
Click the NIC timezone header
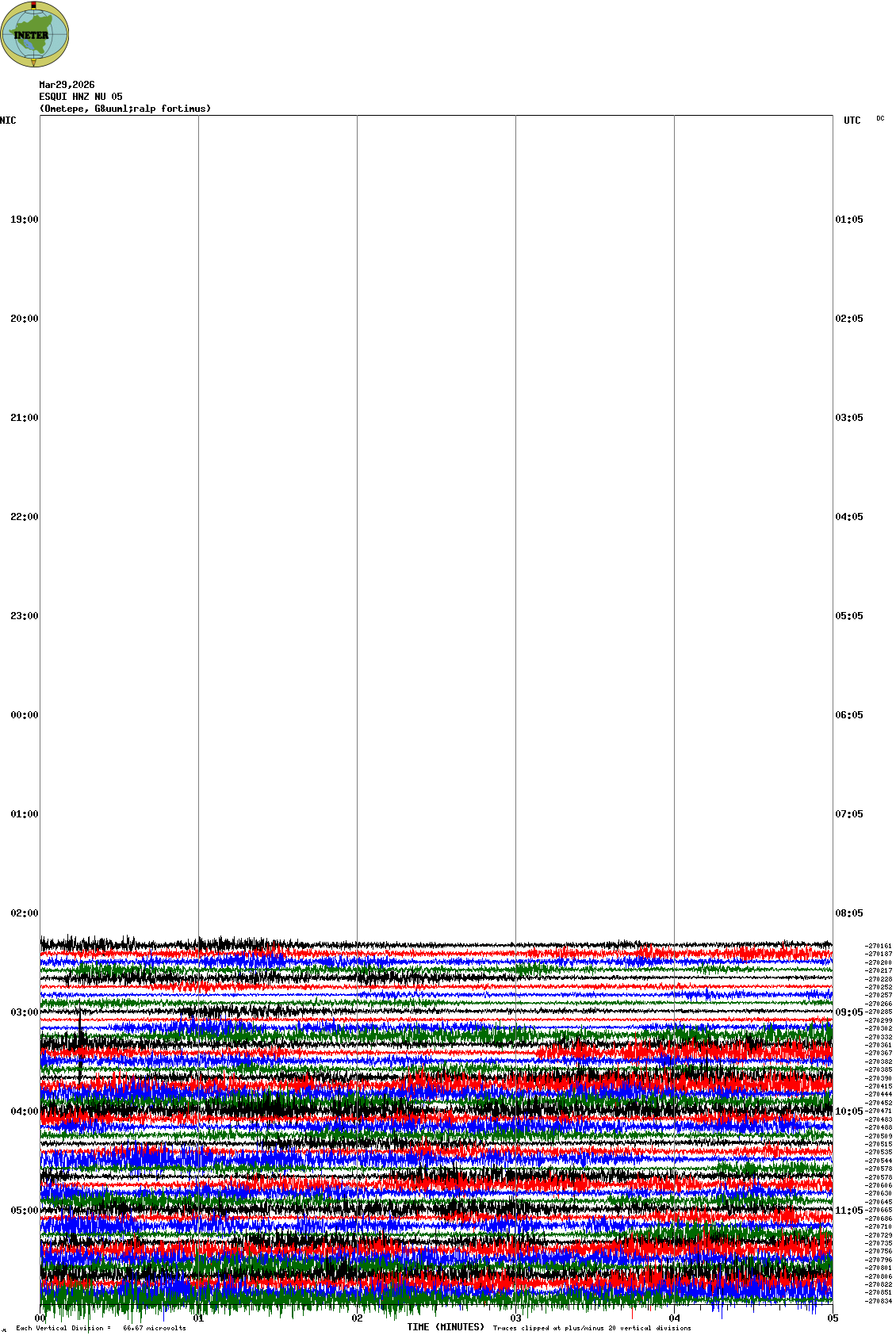pos(8,121)
